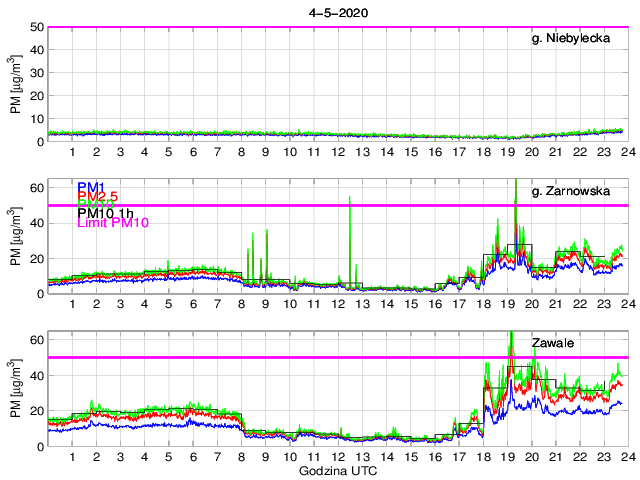
Task: Click hour 12 tick label under bottom plot
Action: [338, 457]
